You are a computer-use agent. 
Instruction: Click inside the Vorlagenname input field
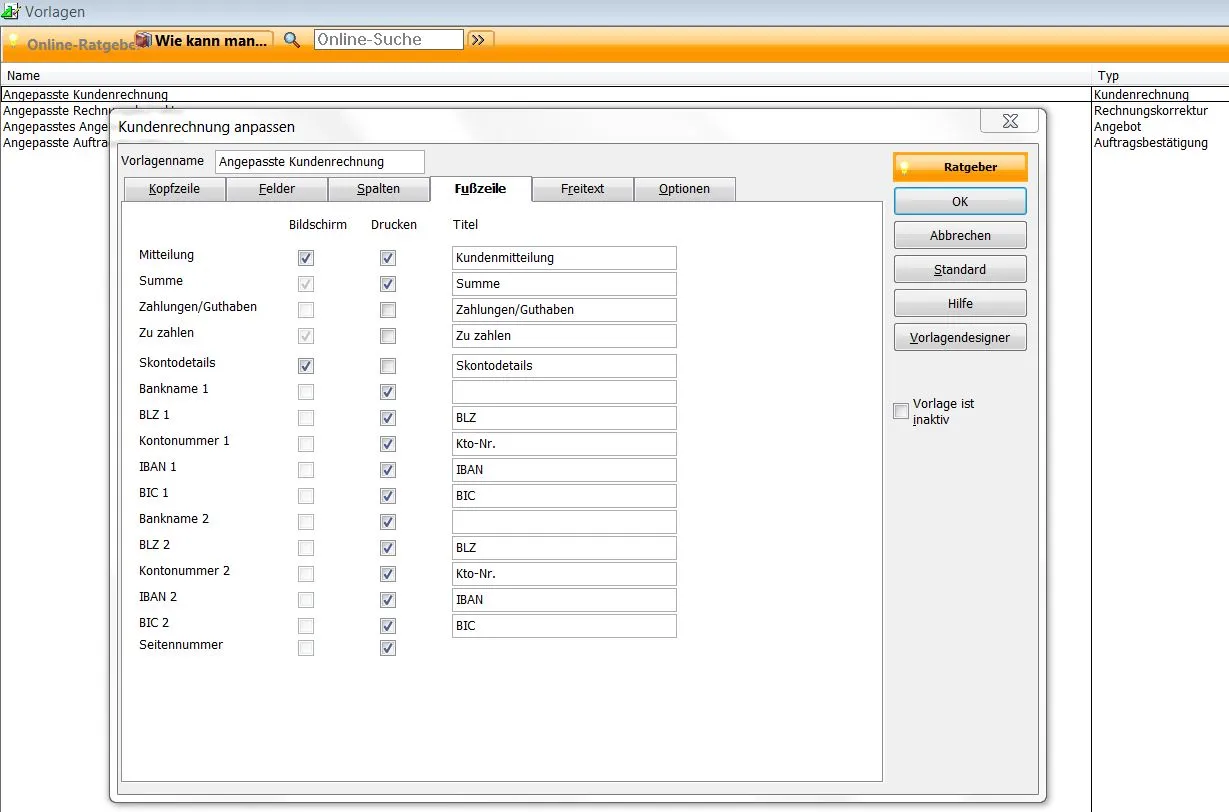319,161
